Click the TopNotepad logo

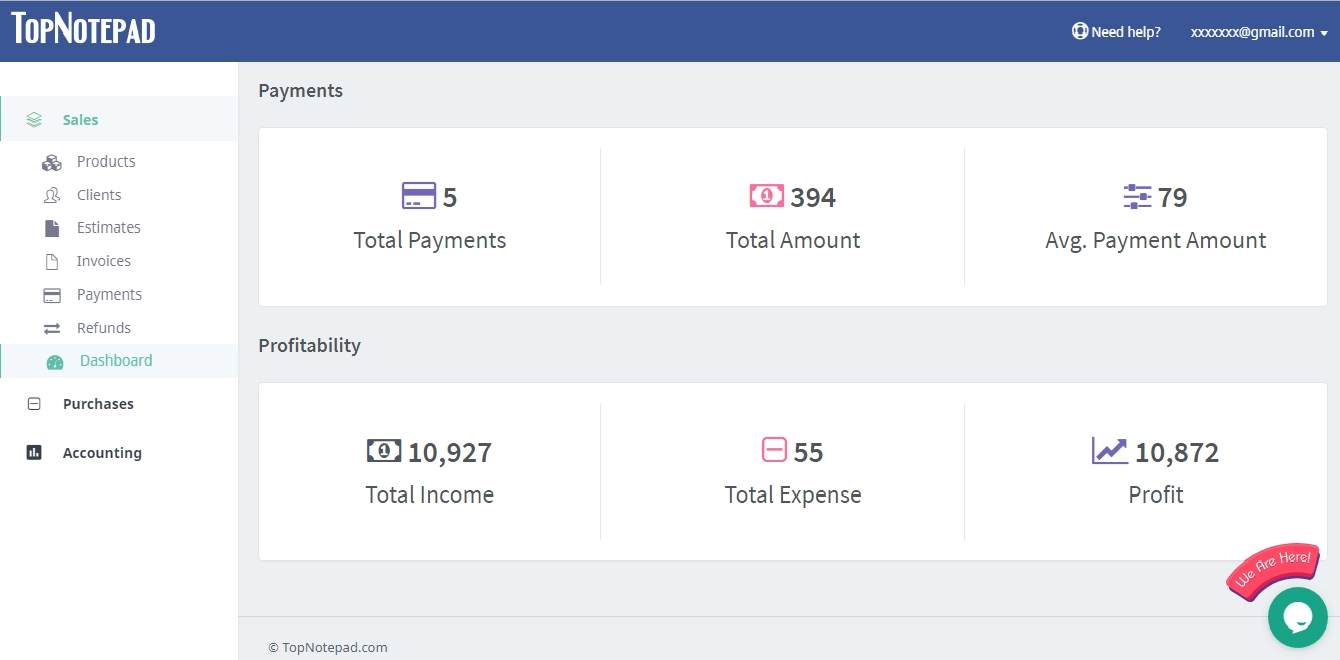[x=83, y=30]
